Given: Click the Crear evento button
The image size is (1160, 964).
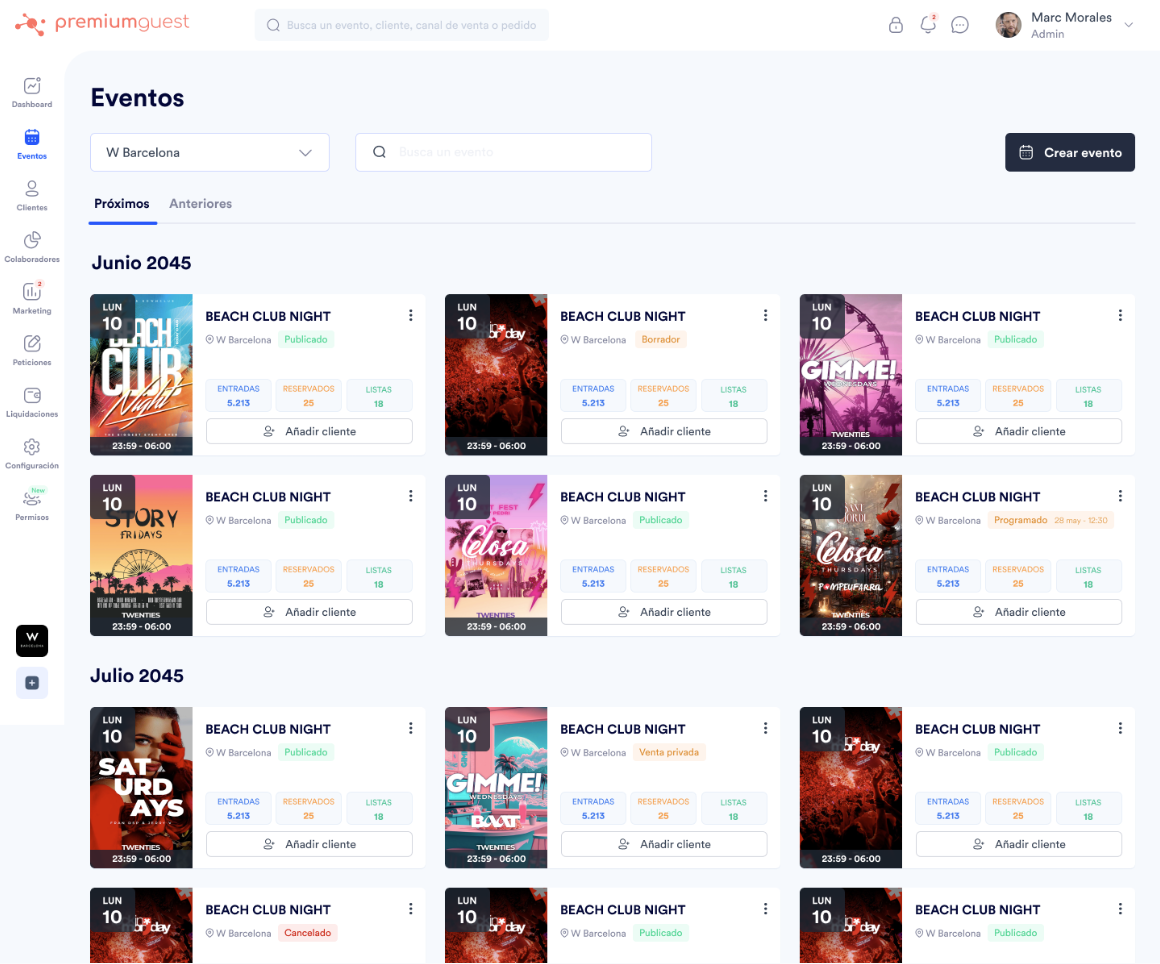Looking at the screenshot, I should point(1070,152).
